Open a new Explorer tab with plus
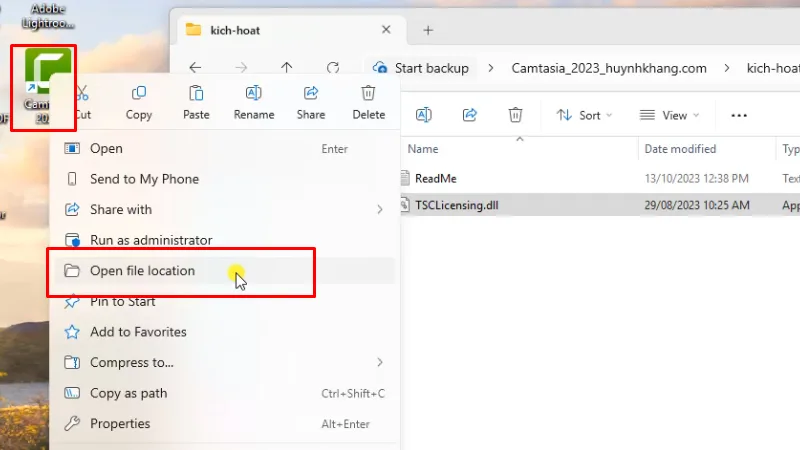This screenshot has width=800, height=450. [x=428, y=30]
